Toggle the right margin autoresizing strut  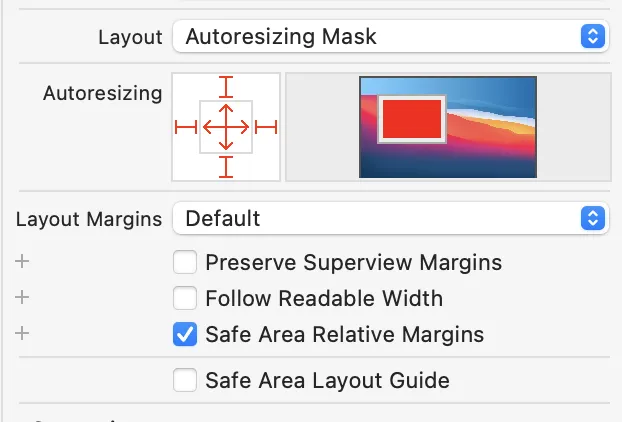pyautogui.click(x=266, y=127)
